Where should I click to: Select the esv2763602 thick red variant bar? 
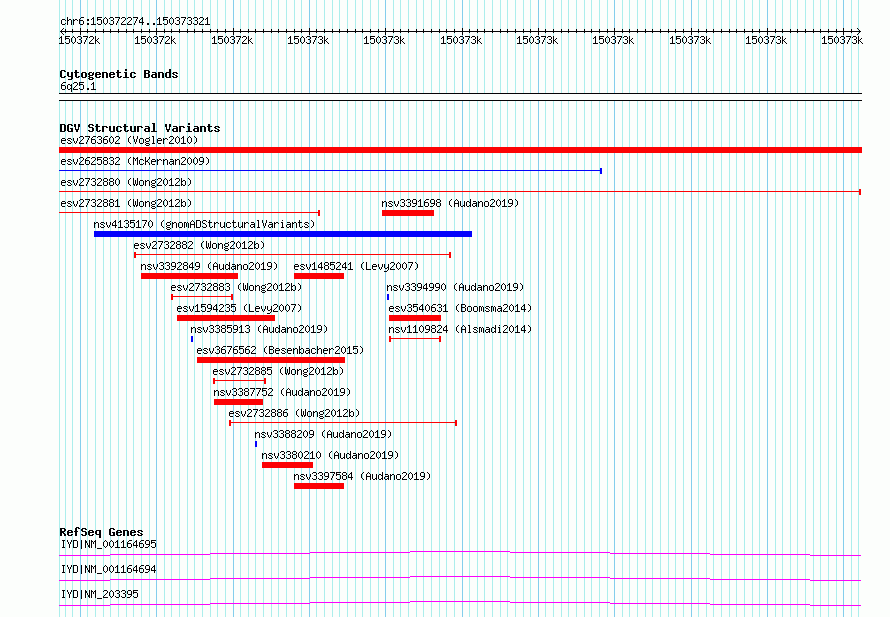pos(460,150)
